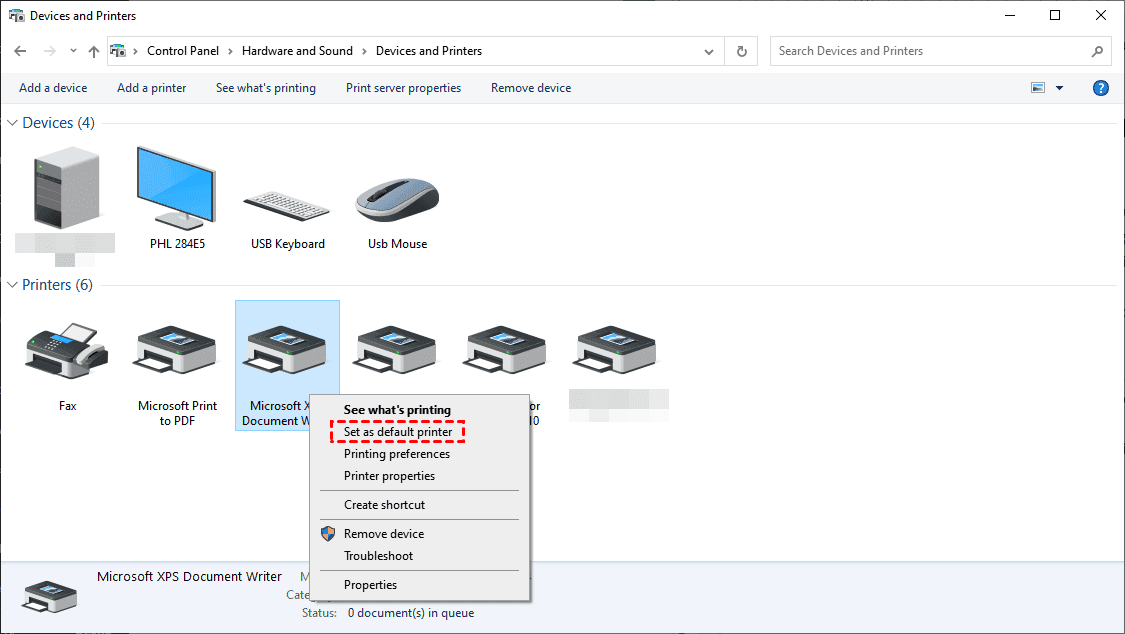Click the Devices and Printers address bar icon
The width and height of the screenshot is (1125, 634).
coord(118,51)
